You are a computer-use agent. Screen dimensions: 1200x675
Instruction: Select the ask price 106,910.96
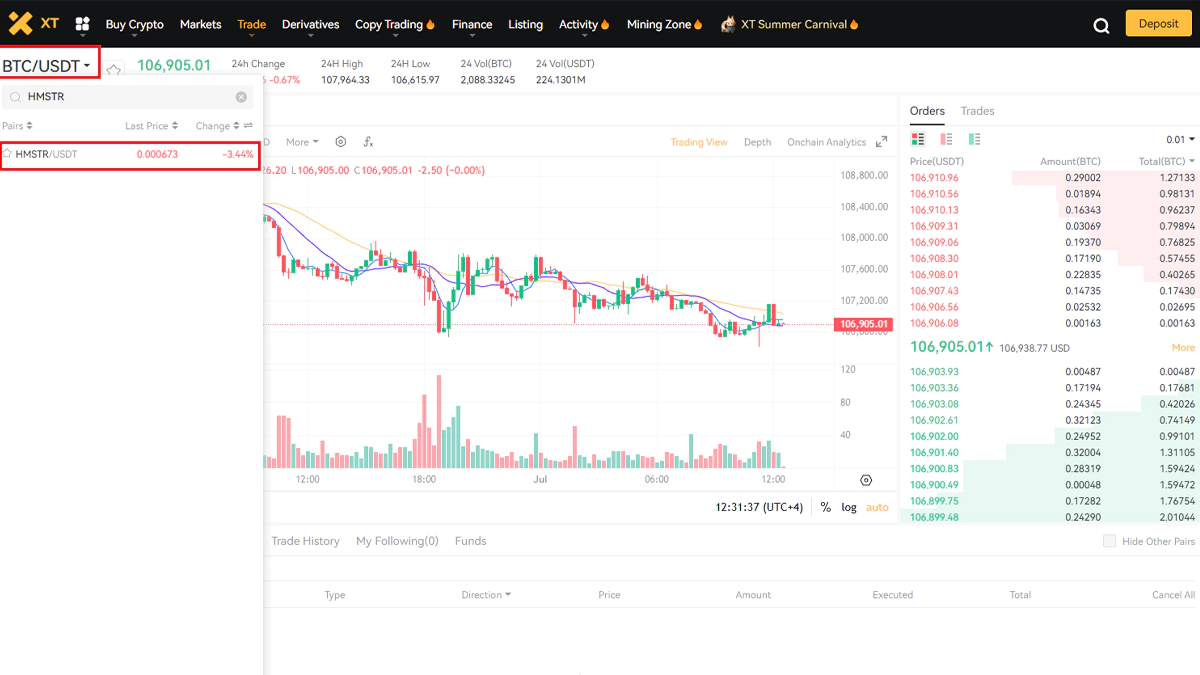tap(934, 178)
